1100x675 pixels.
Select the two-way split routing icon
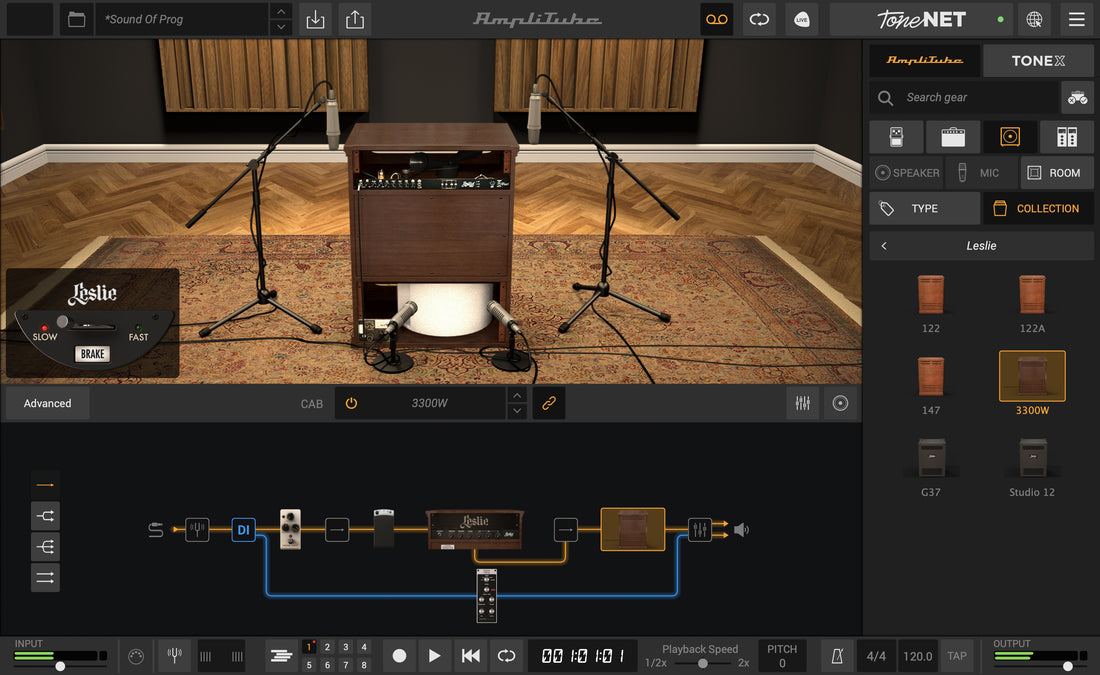coord(46,516)
